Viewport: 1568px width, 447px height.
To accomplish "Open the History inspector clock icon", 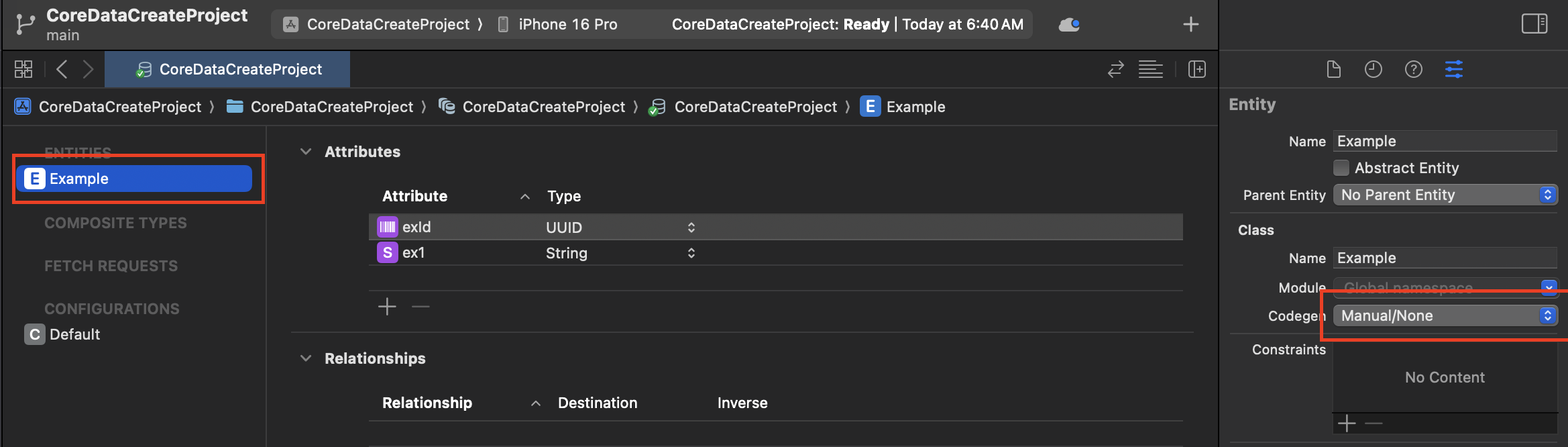I will pos(1373,69).
